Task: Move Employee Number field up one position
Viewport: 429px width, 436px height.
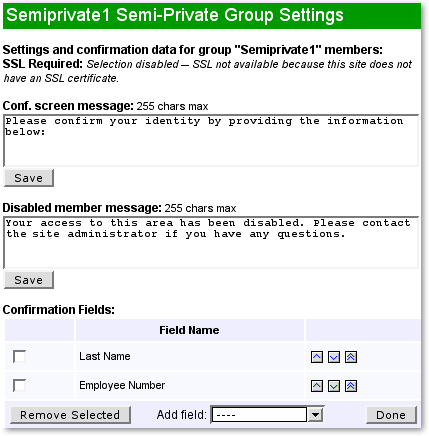Action: click(317, 386)
